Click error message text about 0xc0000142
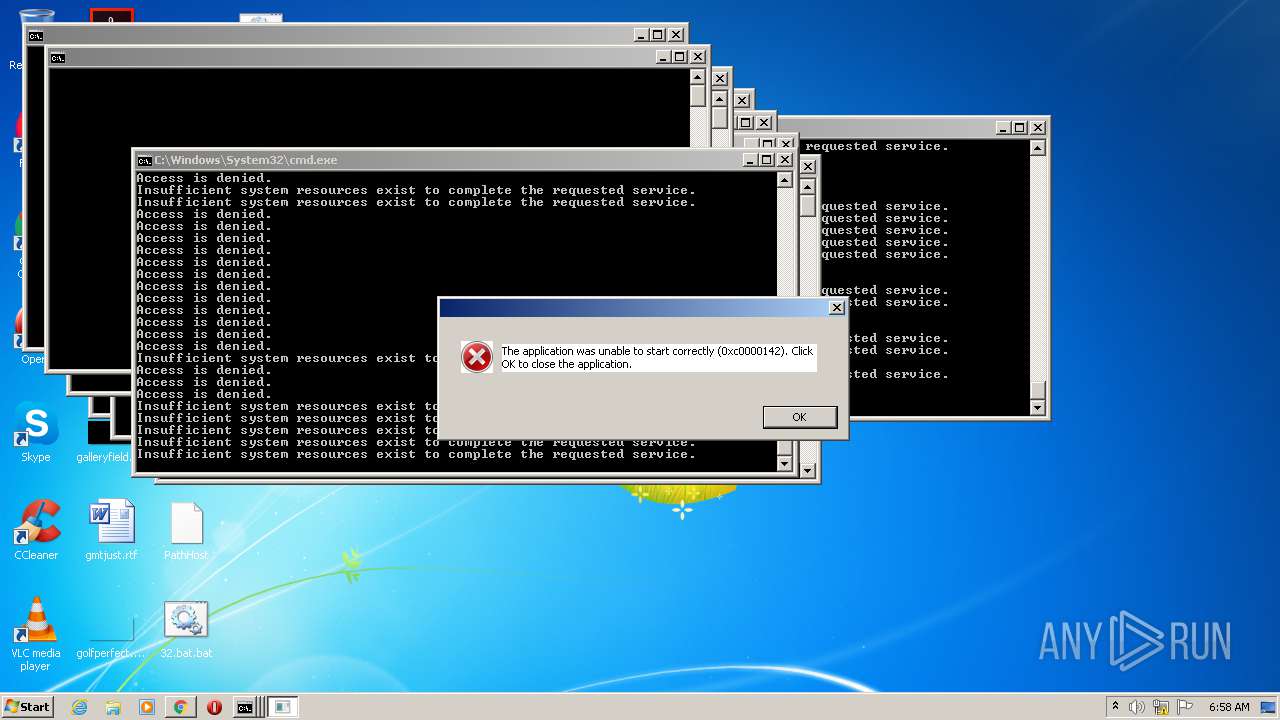This screenshot has width=1280, height=720. [657, 357]
